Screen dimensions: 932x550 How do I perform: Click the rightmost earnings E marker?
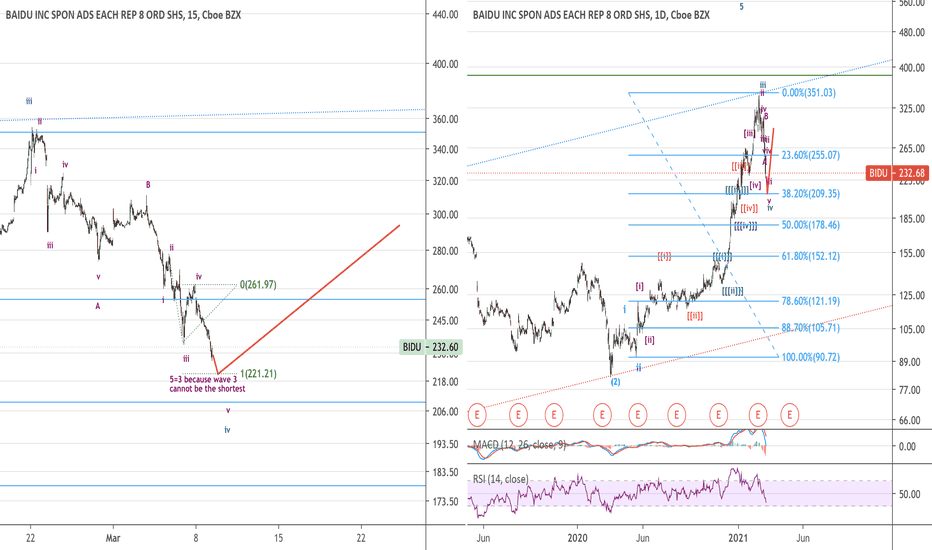[x=789, y=415]
